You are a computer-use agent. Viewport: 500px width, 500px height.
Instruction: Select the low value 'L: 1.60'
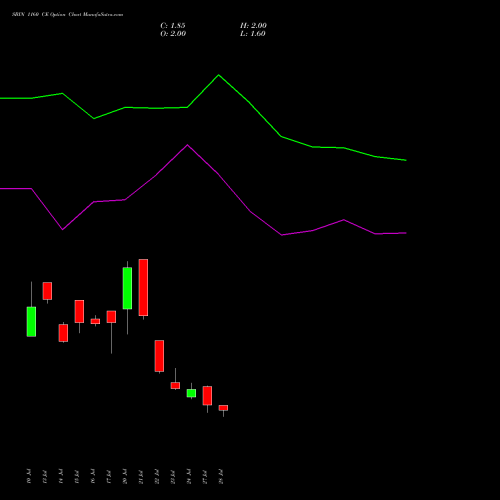253,34
